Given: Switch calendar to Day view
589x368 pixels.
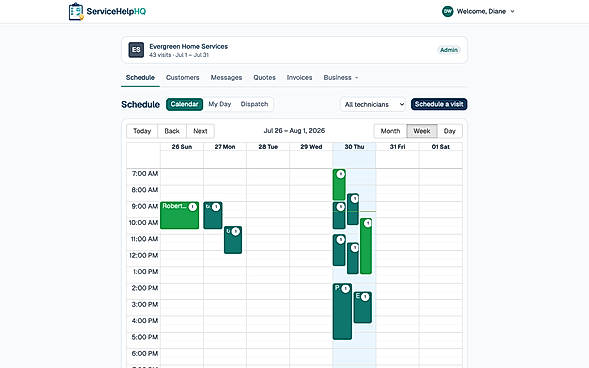Looking at the screenshot, I should pyautogui.click(x=450, y=131).
